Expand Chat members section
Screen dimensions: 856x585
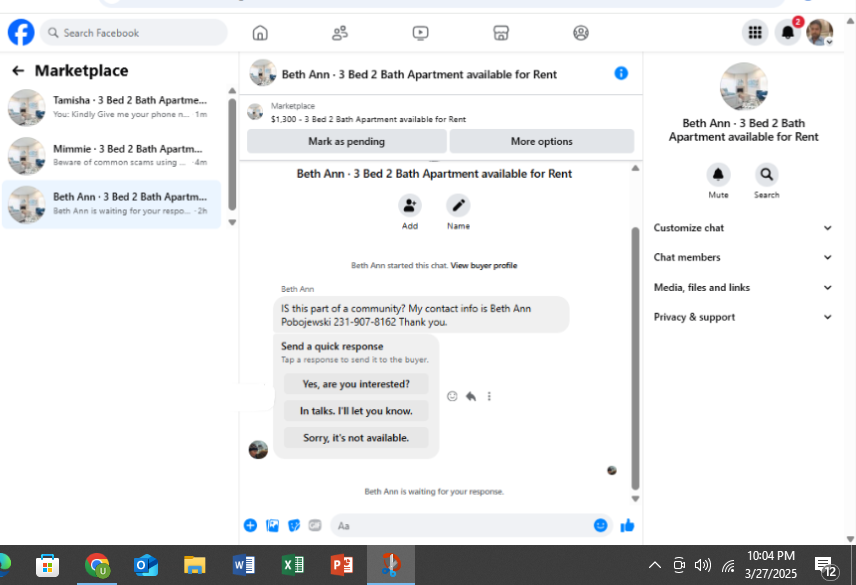click(x=742, y=258)
